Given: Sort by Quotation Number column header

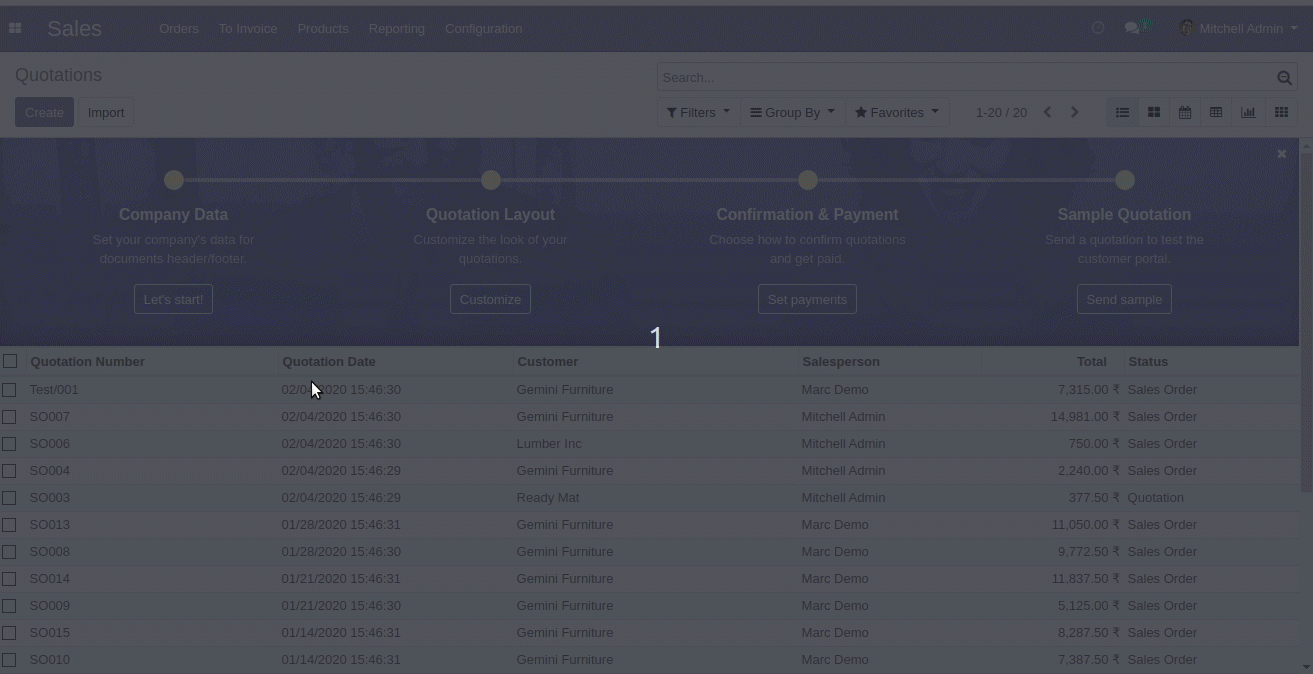Looking at the screenshot, I should (87, 361).
